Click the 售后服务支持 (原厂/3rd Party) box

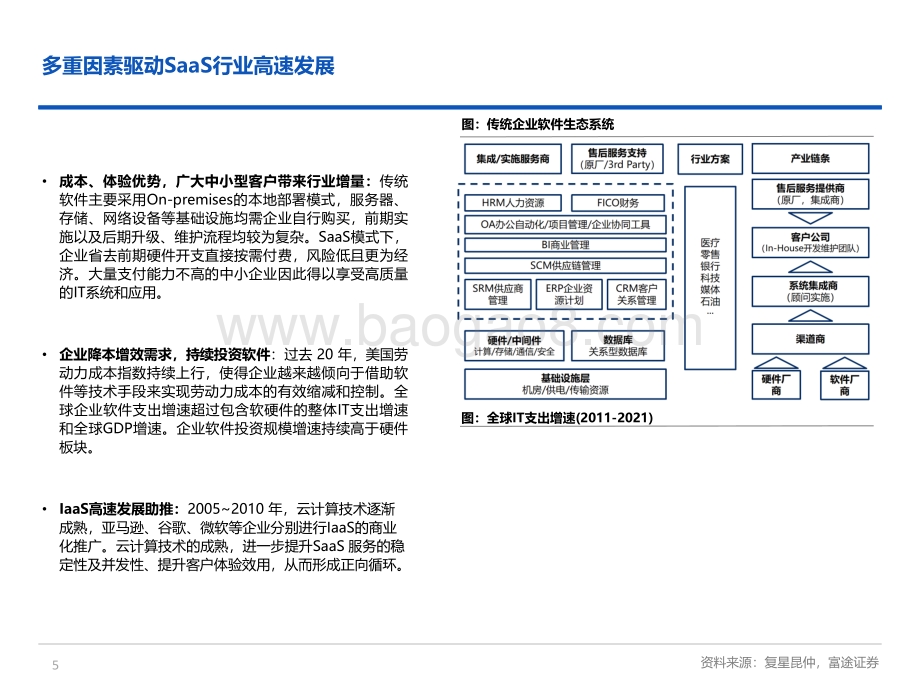617,159
